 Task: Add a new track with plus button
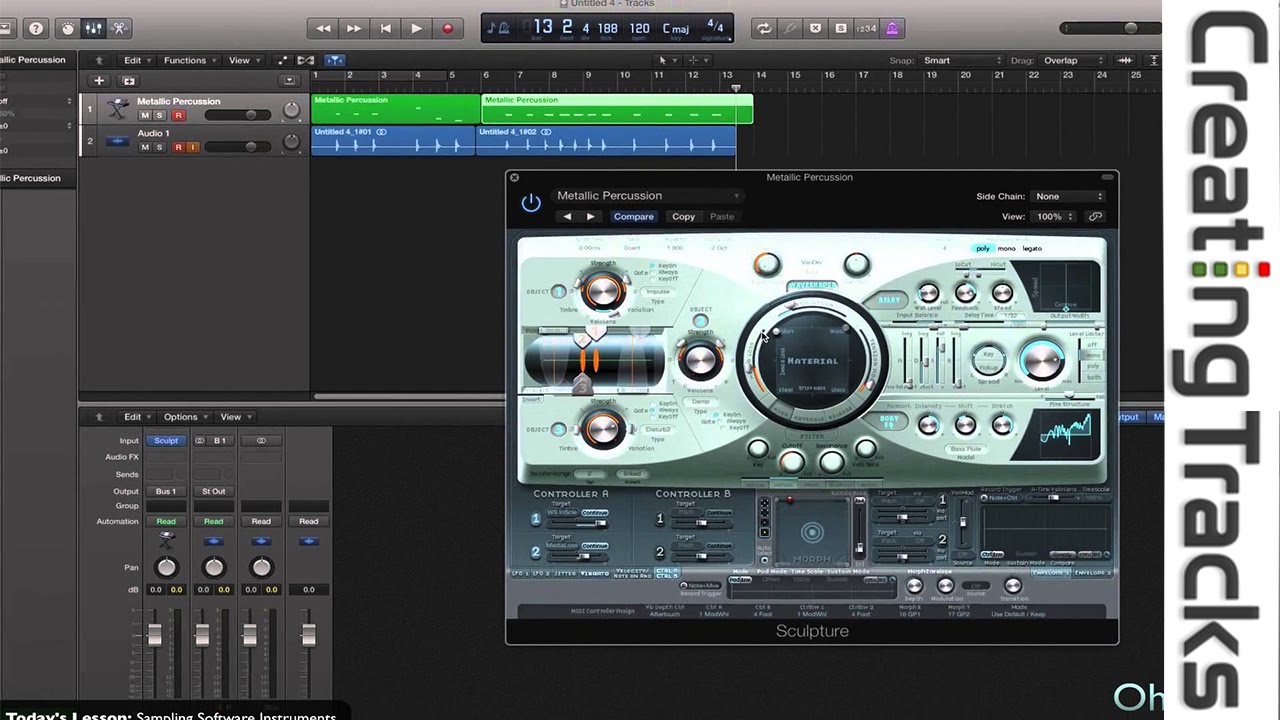tap(99, 81)
